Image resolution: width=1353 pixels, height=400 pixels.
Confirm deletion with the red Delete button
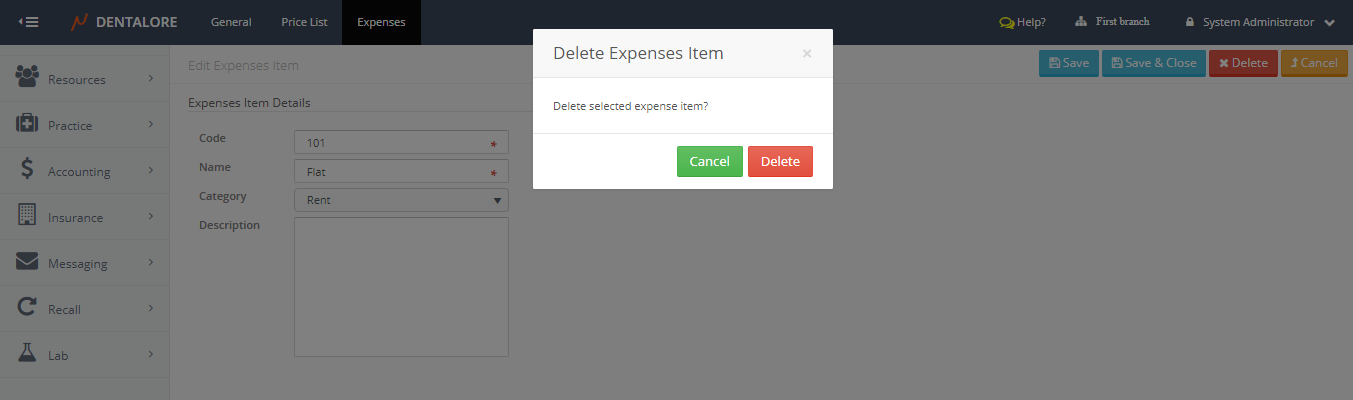[x=780, y=162]
